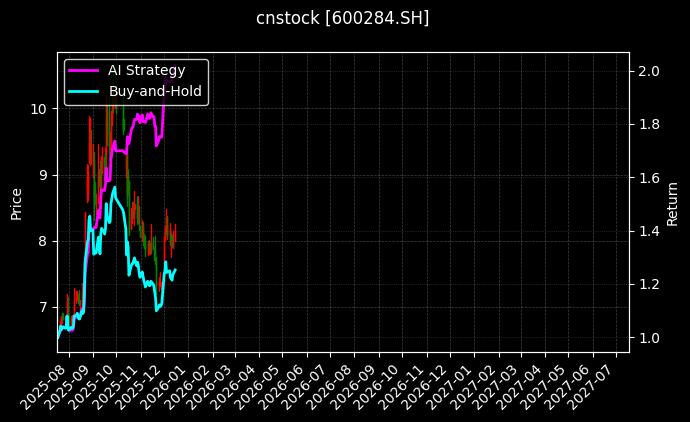Click the return tick label 1.6
The image size is (690, 422).
649,178
